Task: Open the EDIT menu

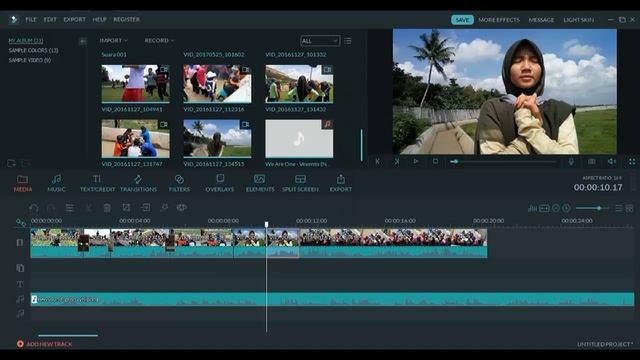Action: pos(50,19)
